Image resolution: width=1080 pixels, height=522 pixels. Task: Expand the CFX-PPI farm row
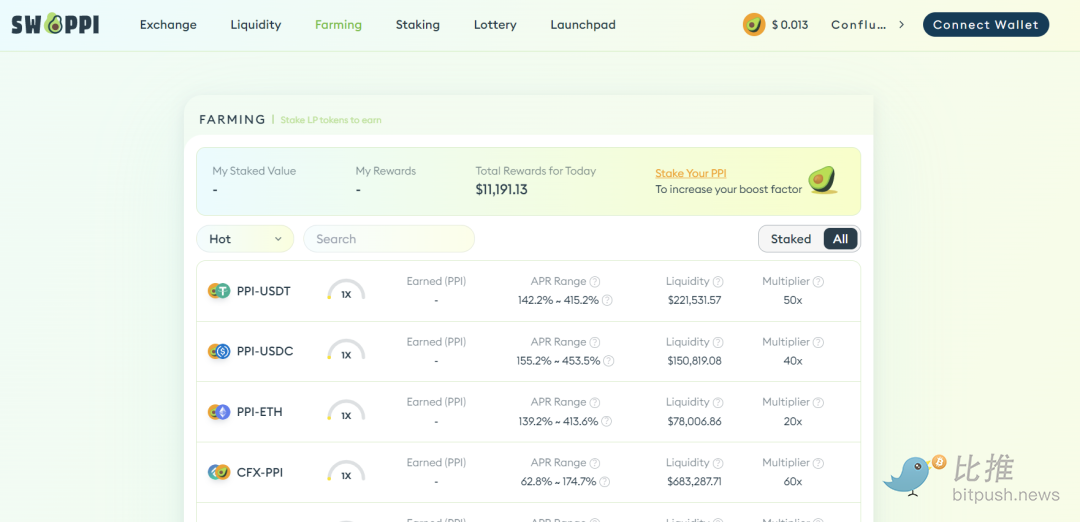click(528, 472)
